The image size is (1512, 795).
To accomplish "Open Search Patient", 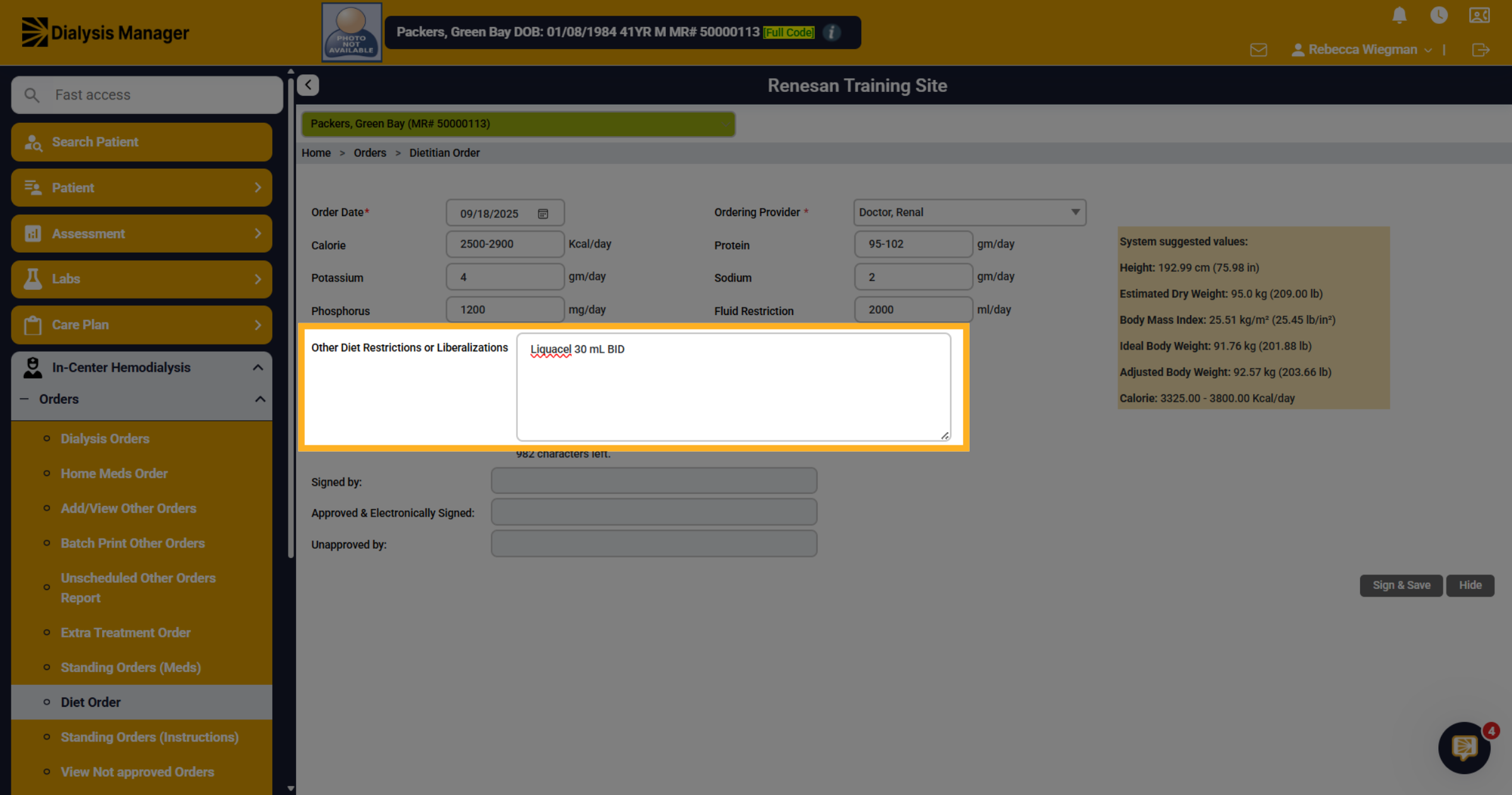I will [142, 142].
